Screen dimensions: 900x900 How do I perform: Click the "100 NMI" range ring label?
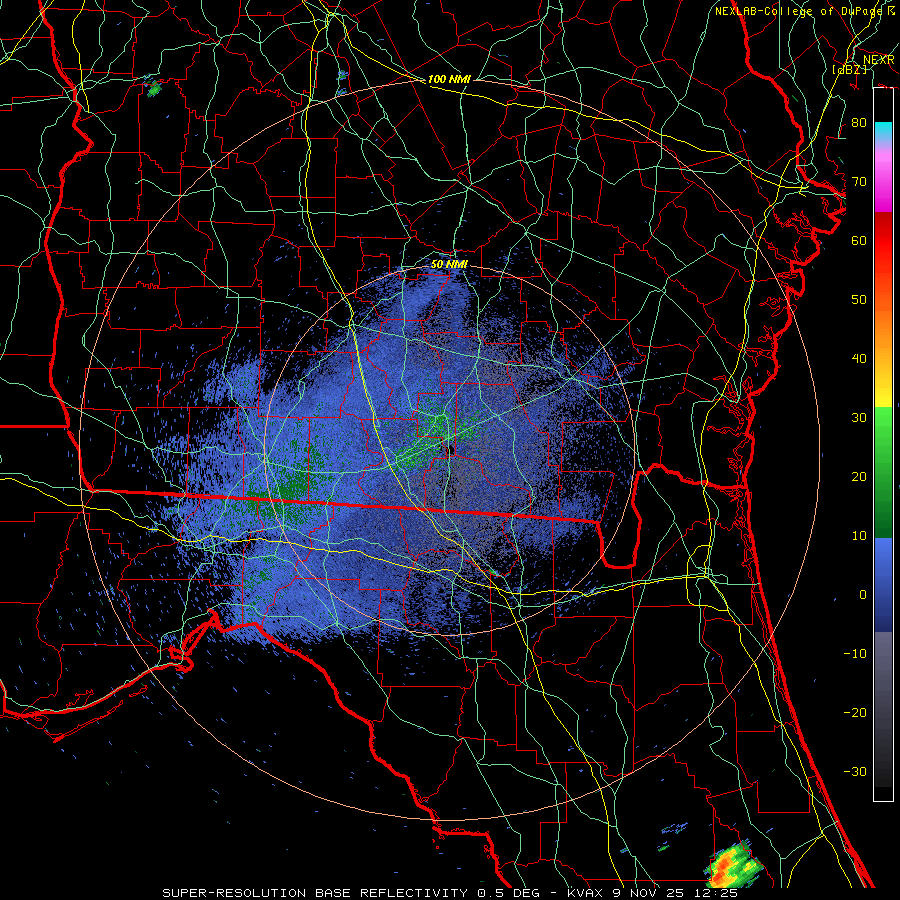pyautogui.click(x=449, y=79)
